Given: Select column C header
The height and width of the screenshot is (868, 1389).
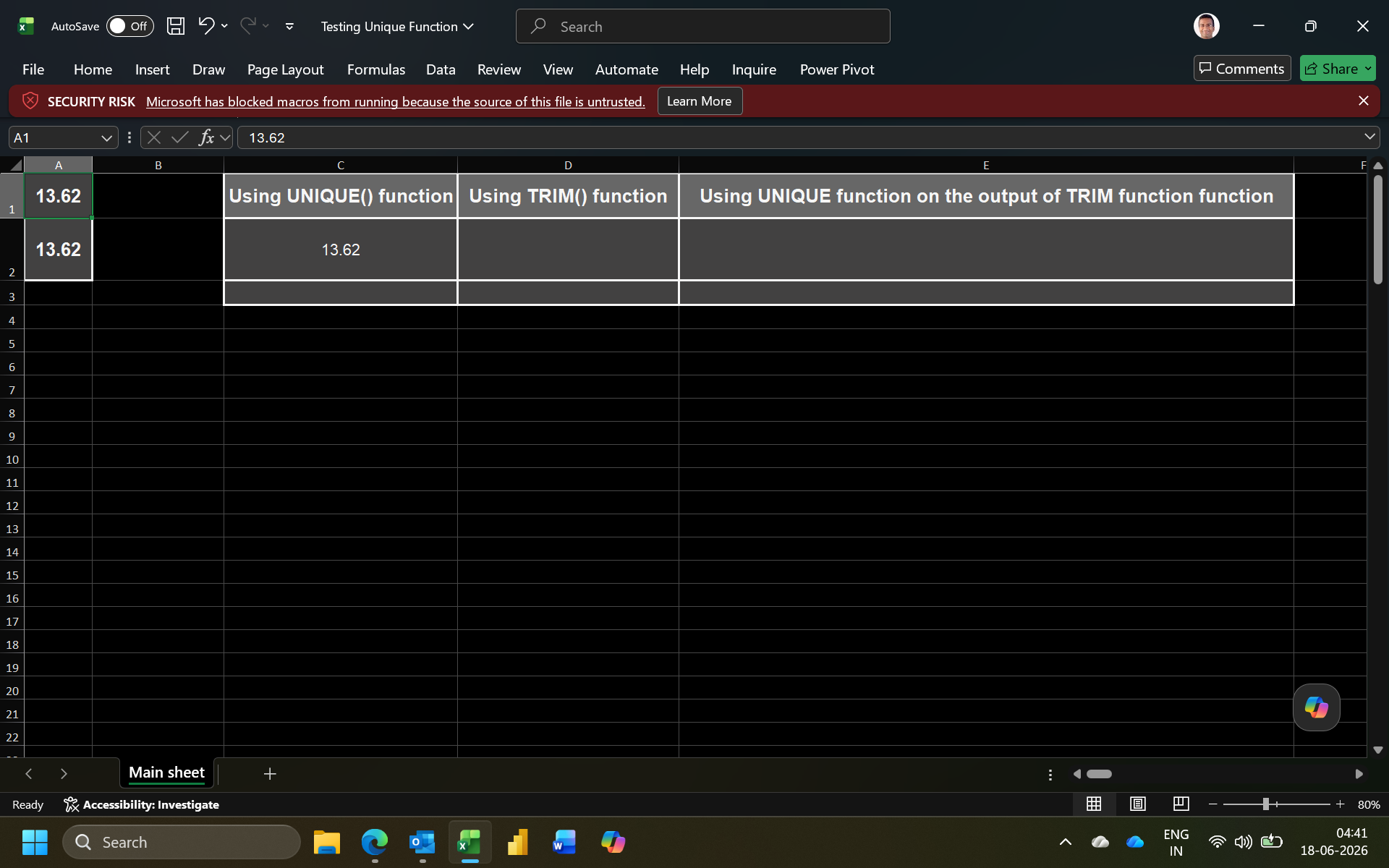Looking at the screenshot, I should (340, 165).
